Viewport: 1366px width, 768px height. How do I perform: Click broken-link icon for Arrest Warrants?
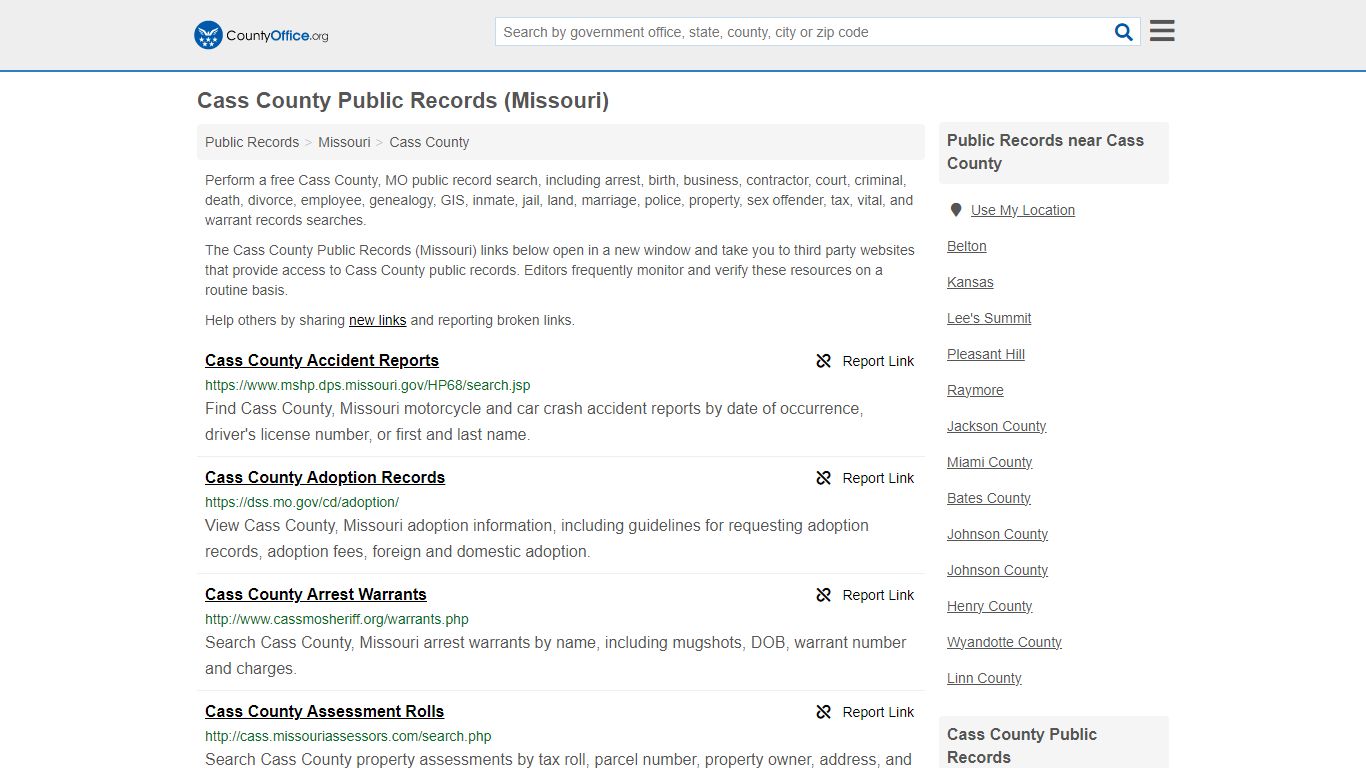[x=824, y=595]
